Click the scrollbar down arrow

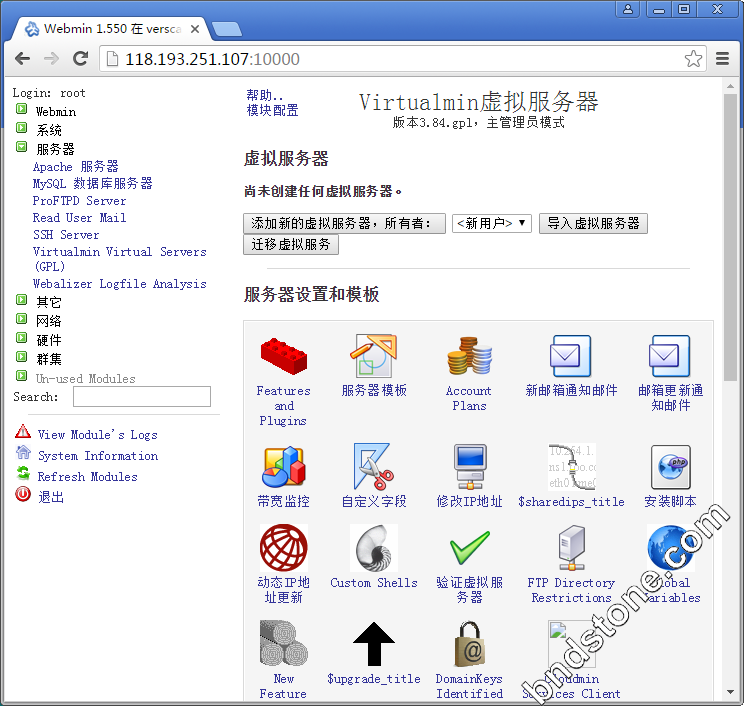pyautogui.click(x=730, y=692)
